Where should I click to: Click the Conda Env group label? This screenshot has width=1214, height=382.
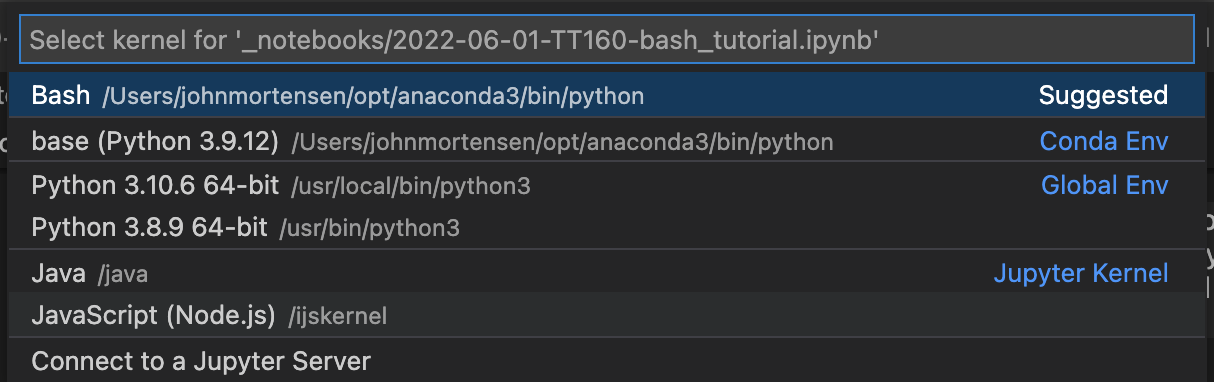click(x=1104, y=142)
